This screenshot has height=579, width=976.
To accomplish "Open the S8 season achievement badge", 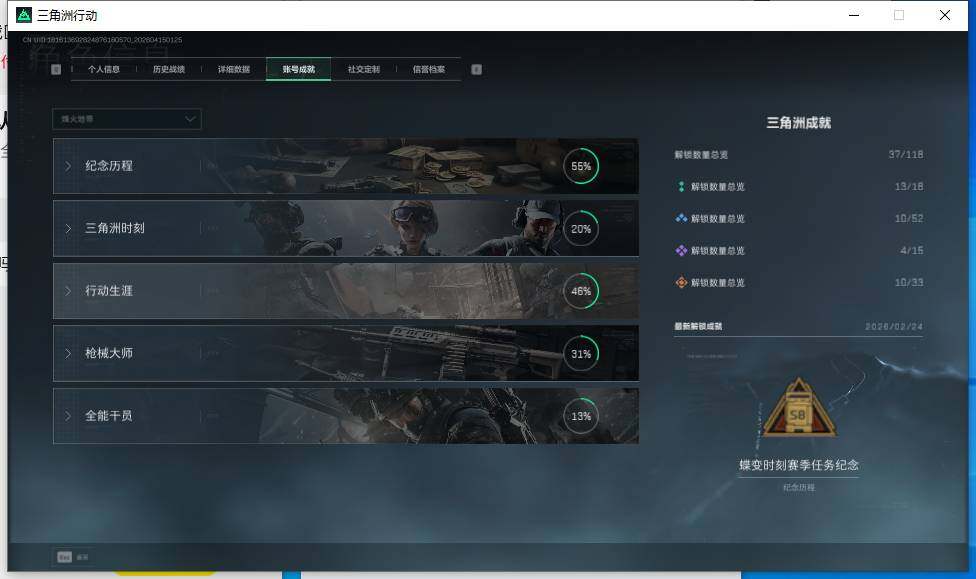I will (799, 408).
